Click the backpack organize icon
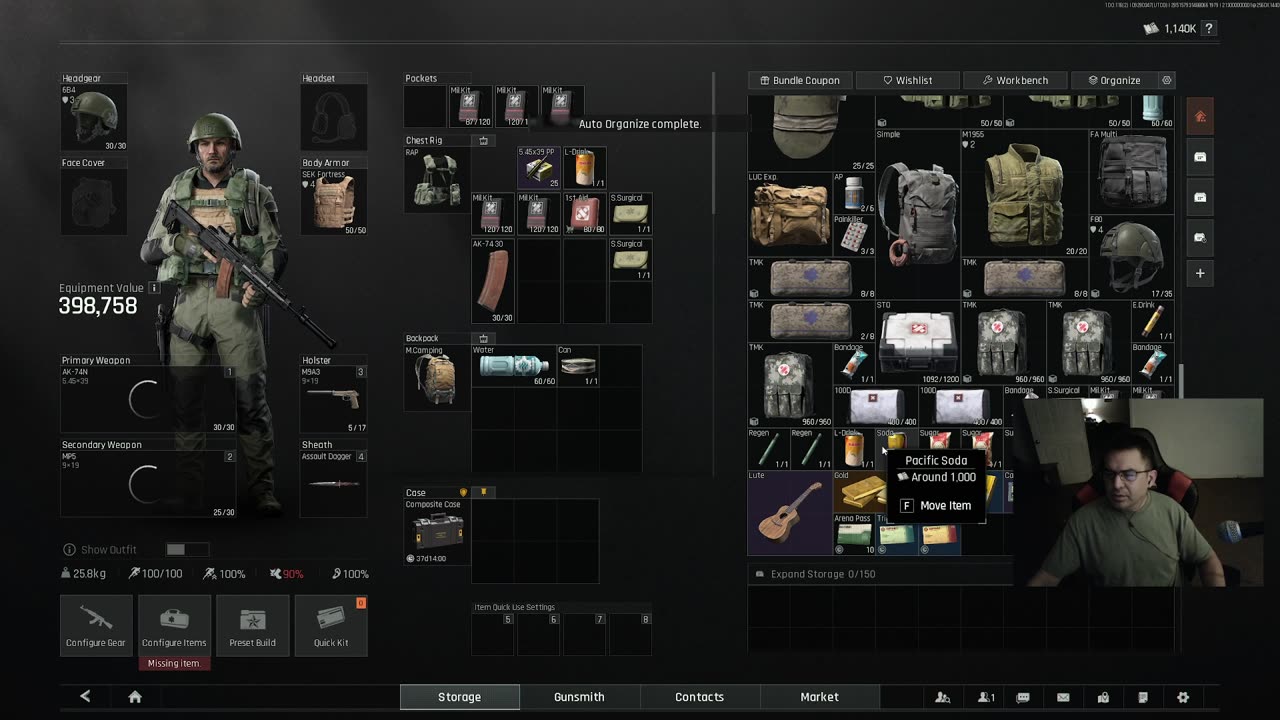The image size is (1280, 720). click(484, 339)
